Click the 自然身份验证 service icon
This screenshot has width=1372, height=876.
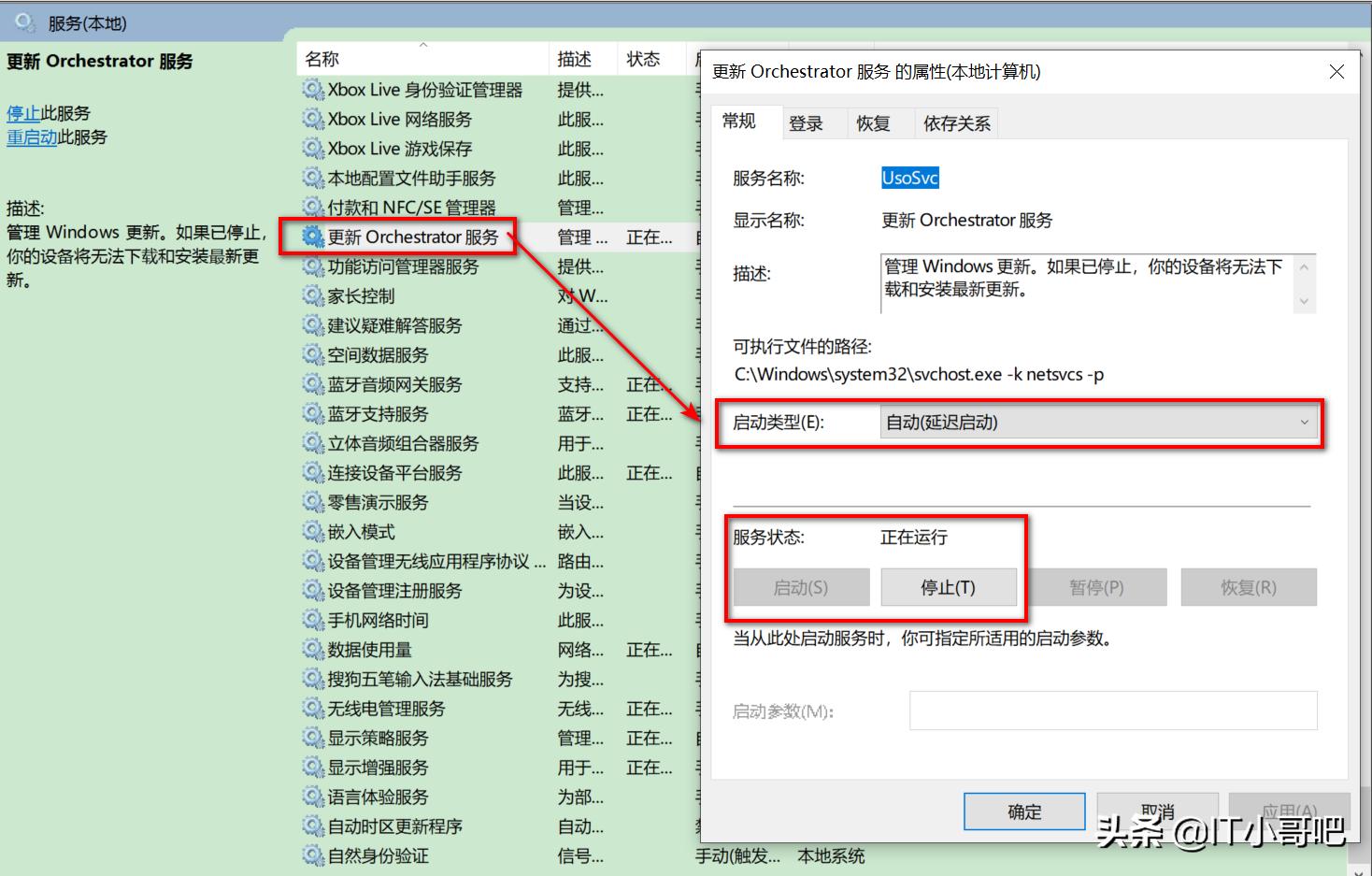313,854
